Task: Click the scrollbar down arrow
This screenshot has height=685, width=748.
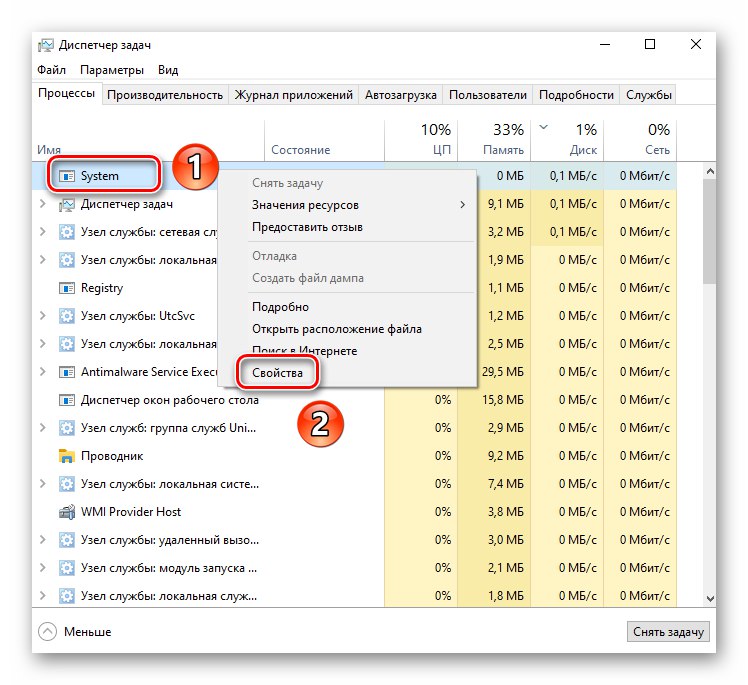Action: [x=710, y=599]
